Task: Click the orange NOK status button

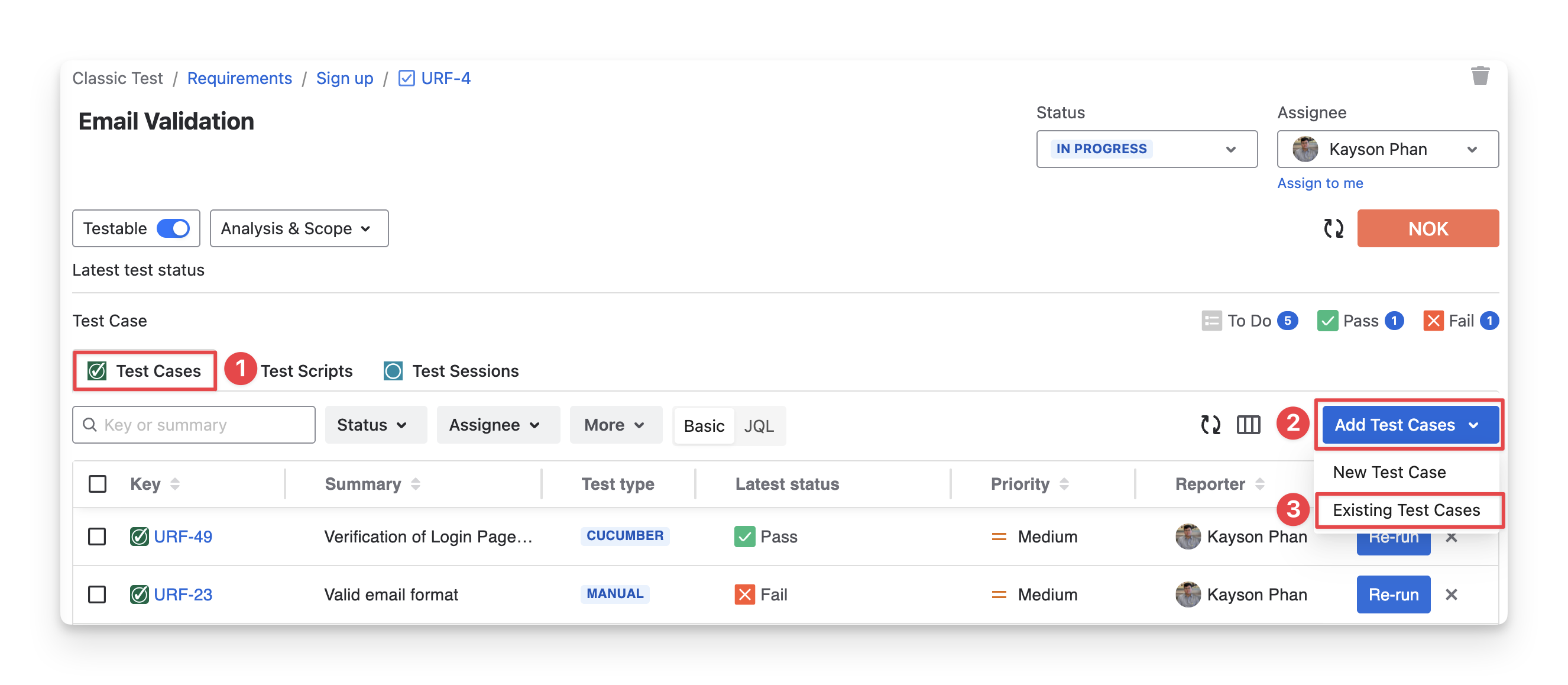Action: pyautogui.click(x=1427, y=228)
